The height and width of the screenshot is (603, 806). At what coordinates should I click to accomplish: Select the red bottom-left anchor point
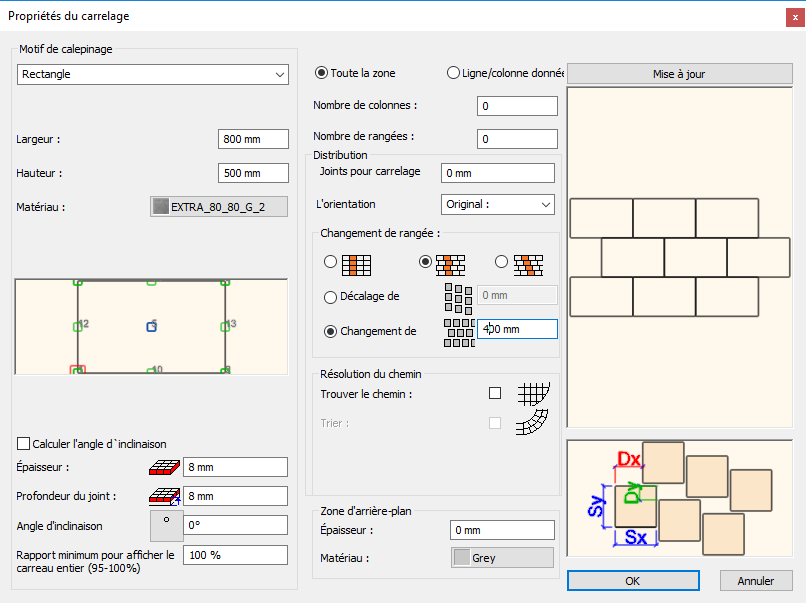pyautogui.click(x=78, y=370)
